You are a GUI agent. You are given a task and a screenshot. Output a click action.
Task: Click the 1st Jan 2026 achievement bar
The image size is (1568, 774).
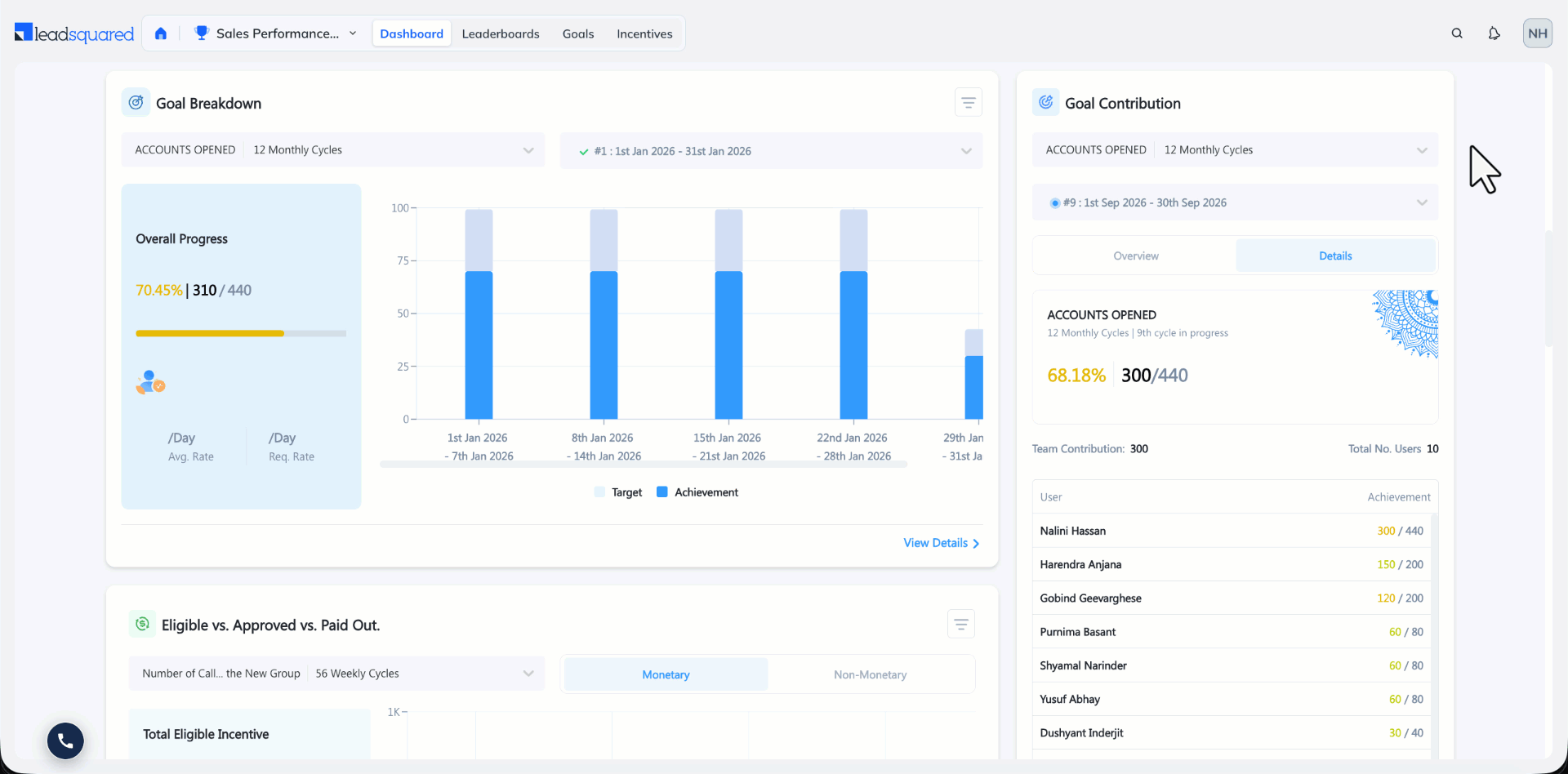pyautogui.click(x=479, y=345)
